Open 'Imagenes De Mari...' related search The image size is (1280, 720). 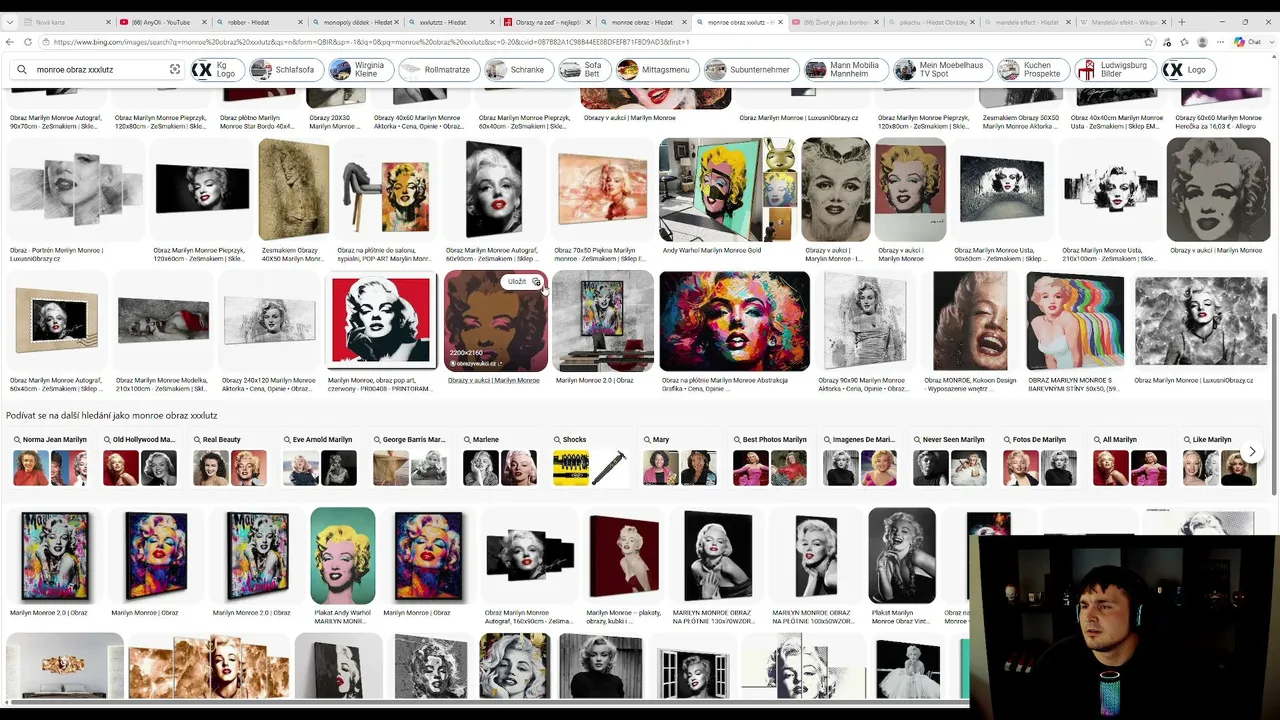click(860, 461)
